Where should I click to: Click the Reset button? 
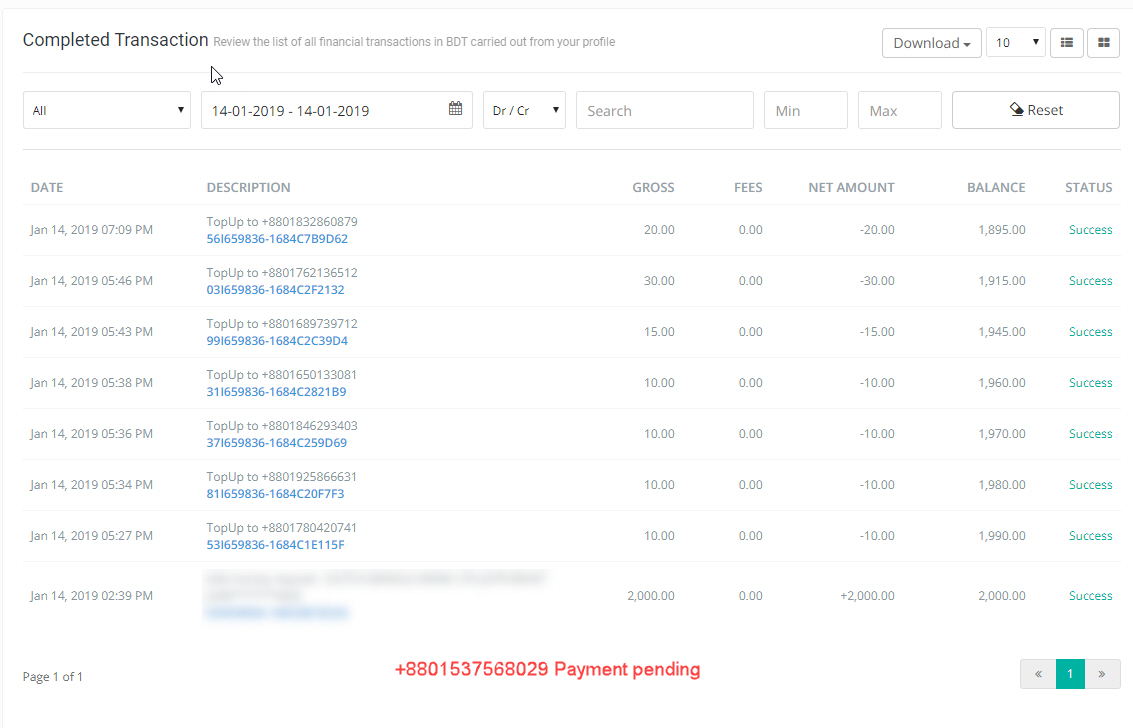tap(1035, 110)
